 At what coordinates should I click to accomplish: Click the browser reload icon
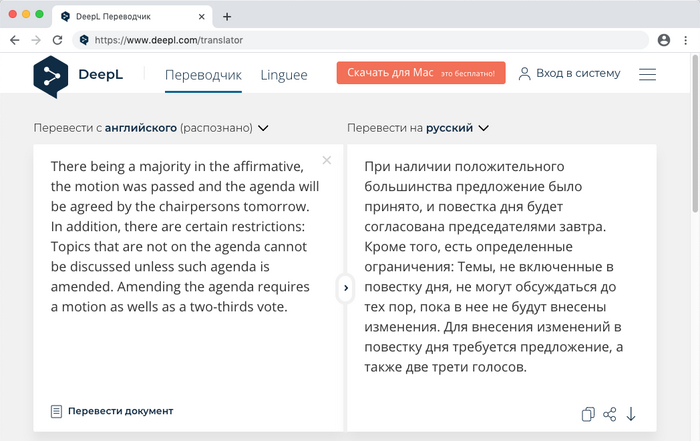[x=57, y=40]
